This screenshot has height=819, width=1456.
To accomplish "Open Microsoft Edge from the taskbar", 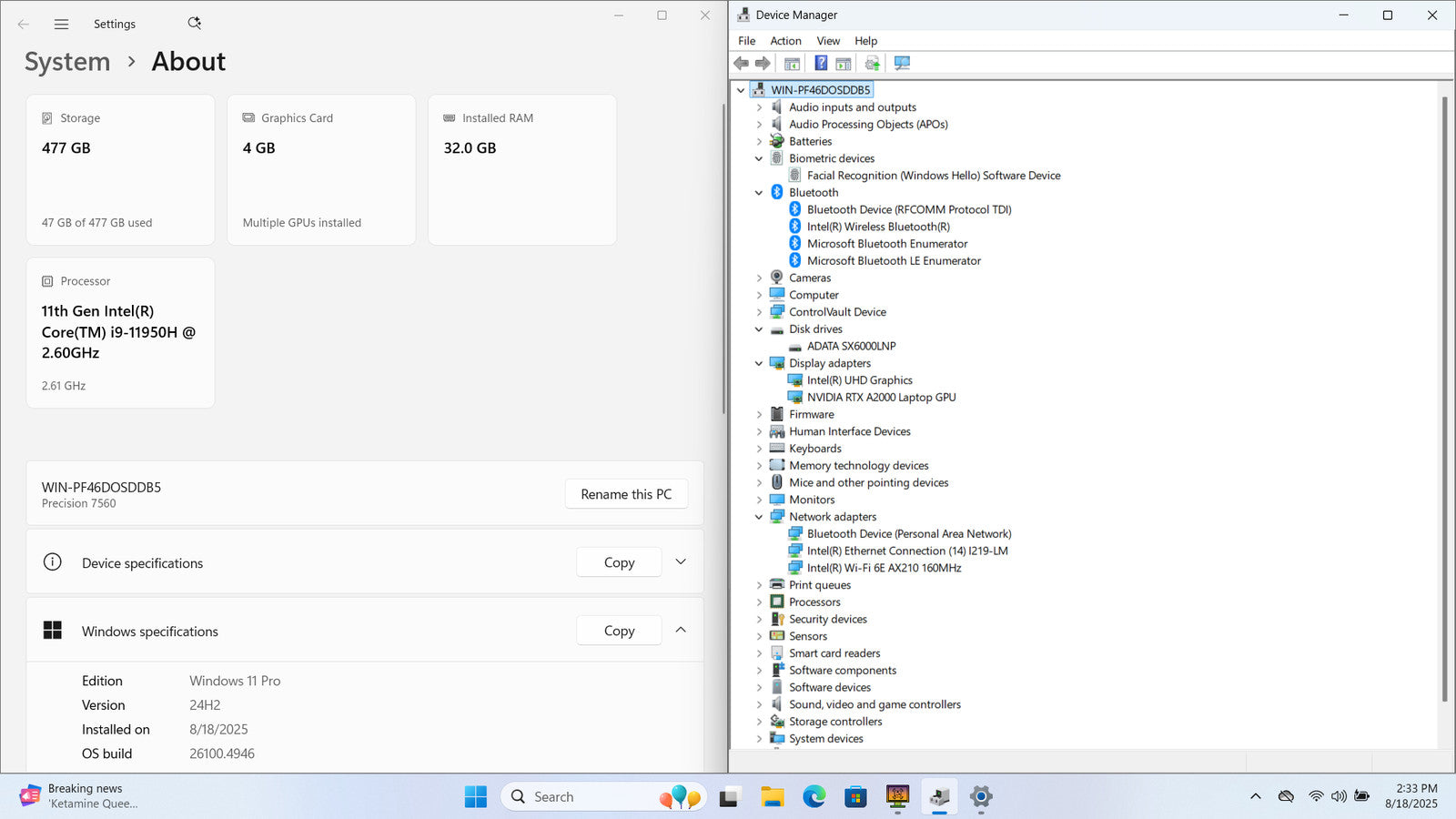I will [x=814, y=797].
